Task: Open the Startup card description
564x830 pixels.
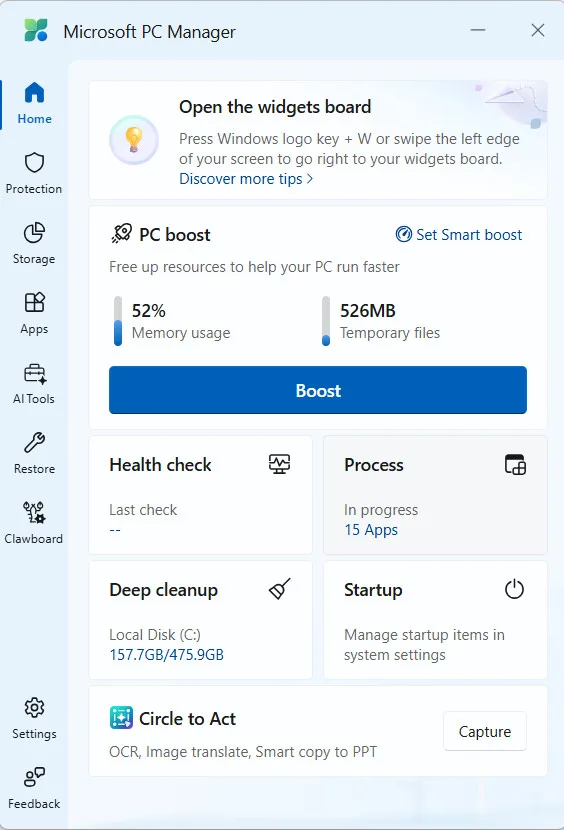Action: [424, 645]
